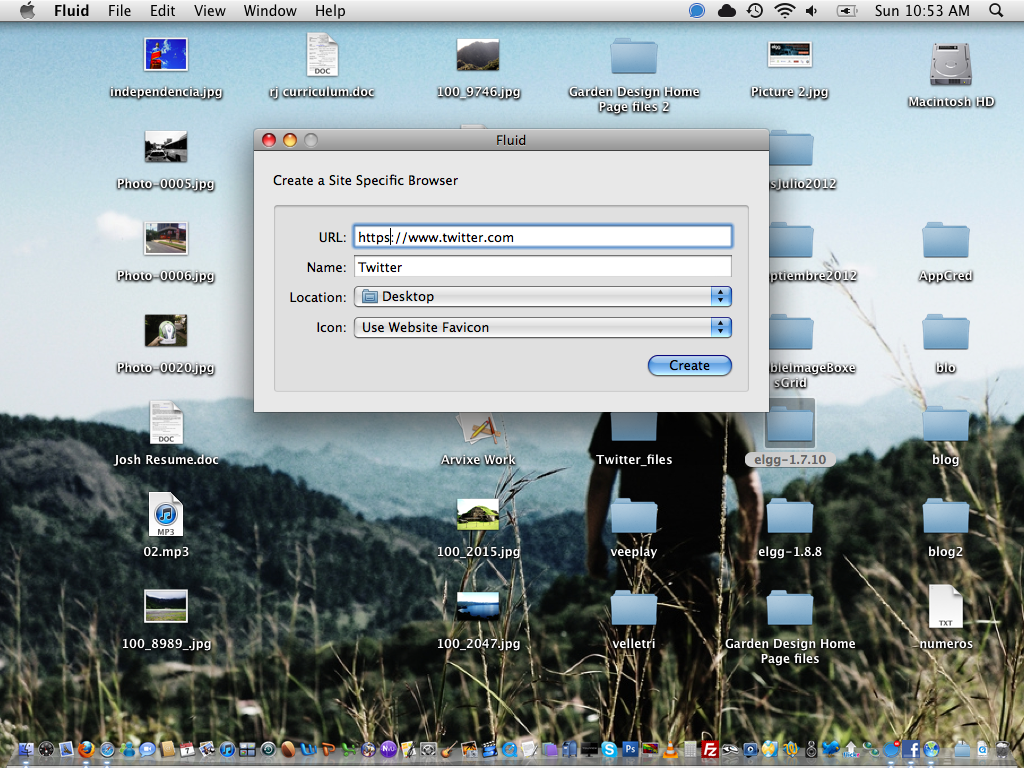Viewport: 1024px width, 768px height.
Task: Click the volume icon in the menu bar
Action: (x=812, y=10)
